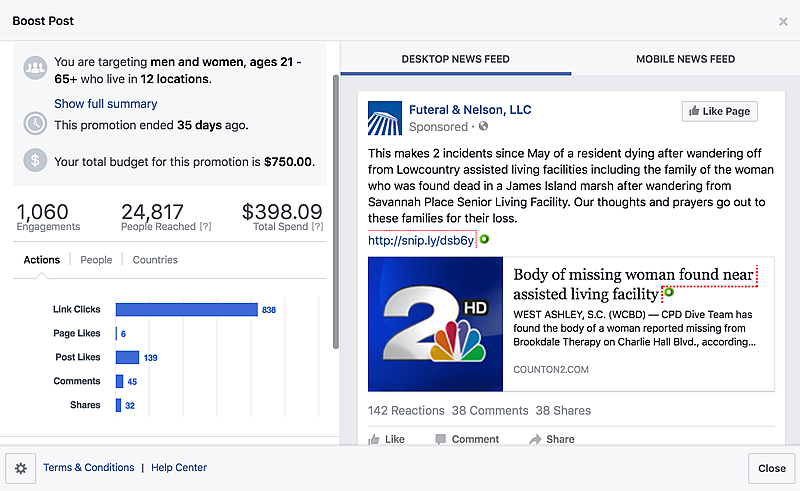Open the Countries results tab

tap(155, 260)
